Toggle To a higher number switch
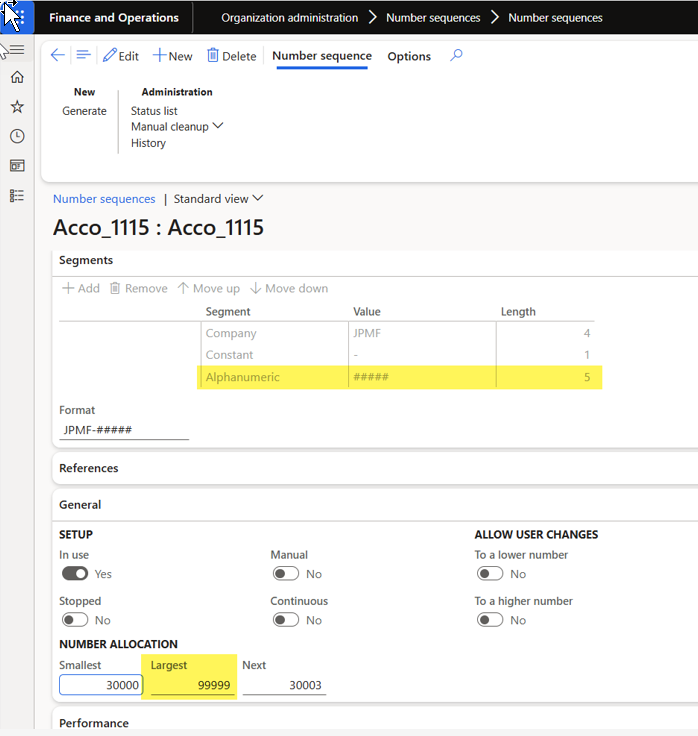The width and height of the screenshot is (698, 736). pos(490,620)
